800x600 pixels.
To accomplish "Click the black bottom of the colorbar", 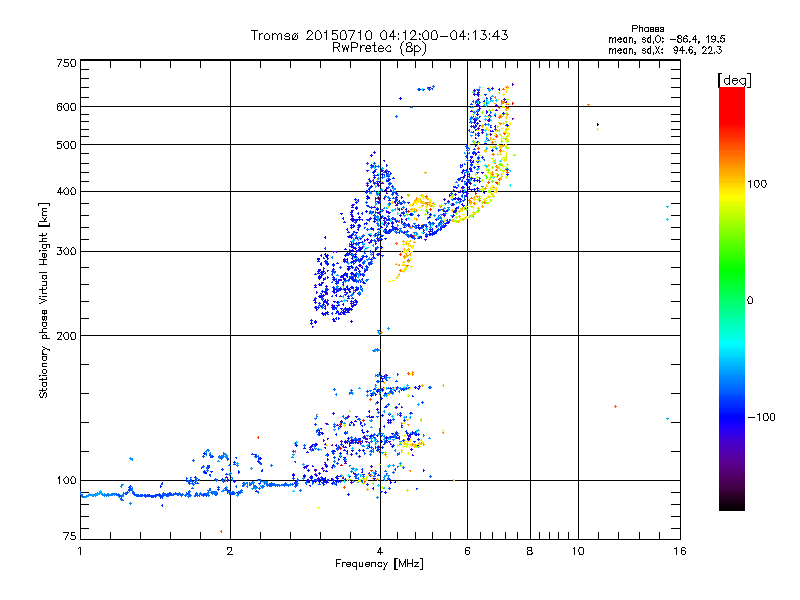I will point(732,503).
